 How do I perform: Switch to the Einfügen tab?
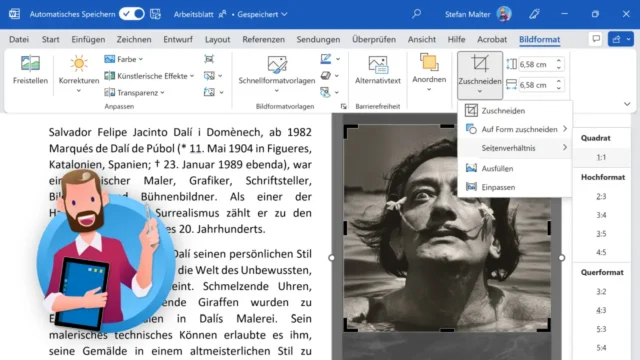point(88,40)
